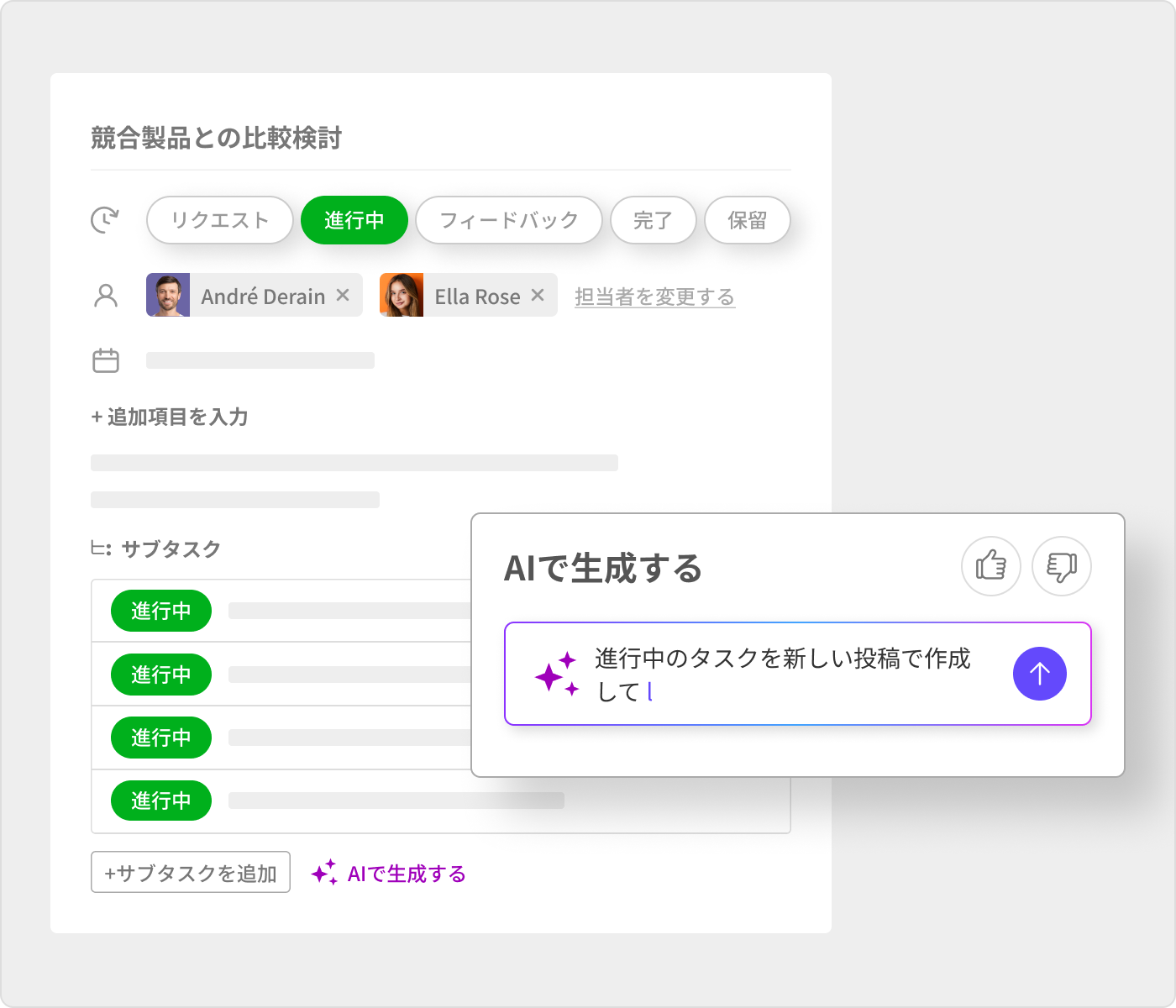Remove Ella Rose from assignees
Image resolution: width=1176 pixels, height=1008 pixels.
click(538, 295)
